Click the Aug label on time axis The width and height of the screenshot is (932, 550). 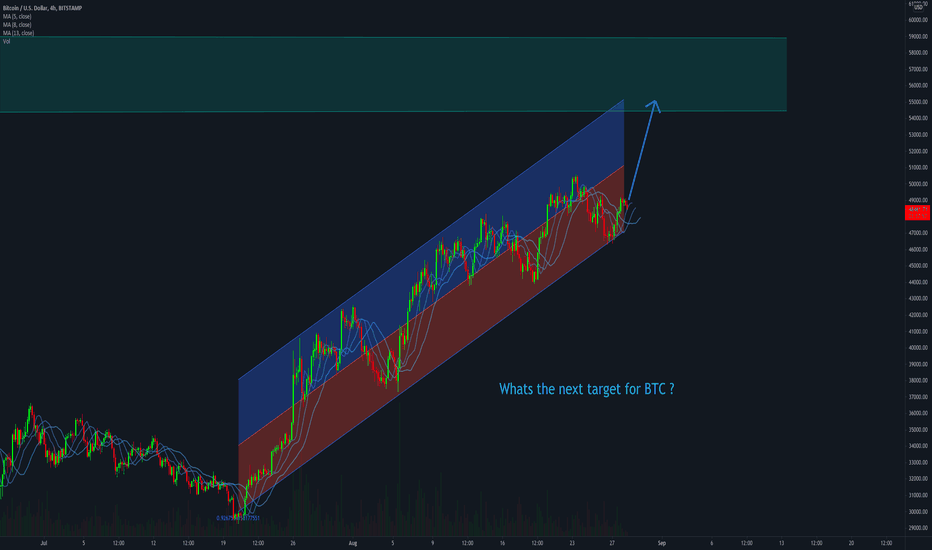pos(353,543)
